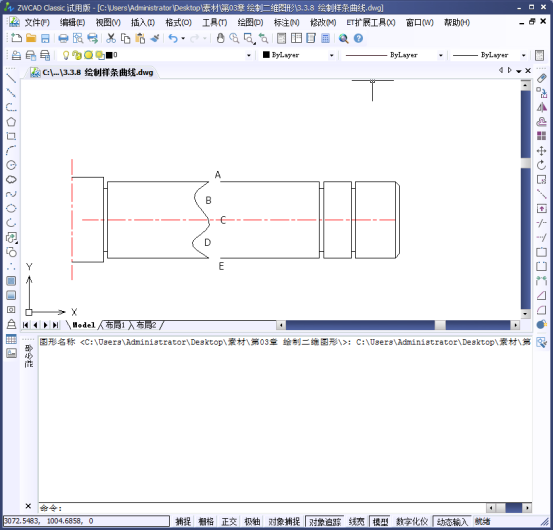Click the Print toolbar icon
554x531 pixels.
[x=63, y=38]
